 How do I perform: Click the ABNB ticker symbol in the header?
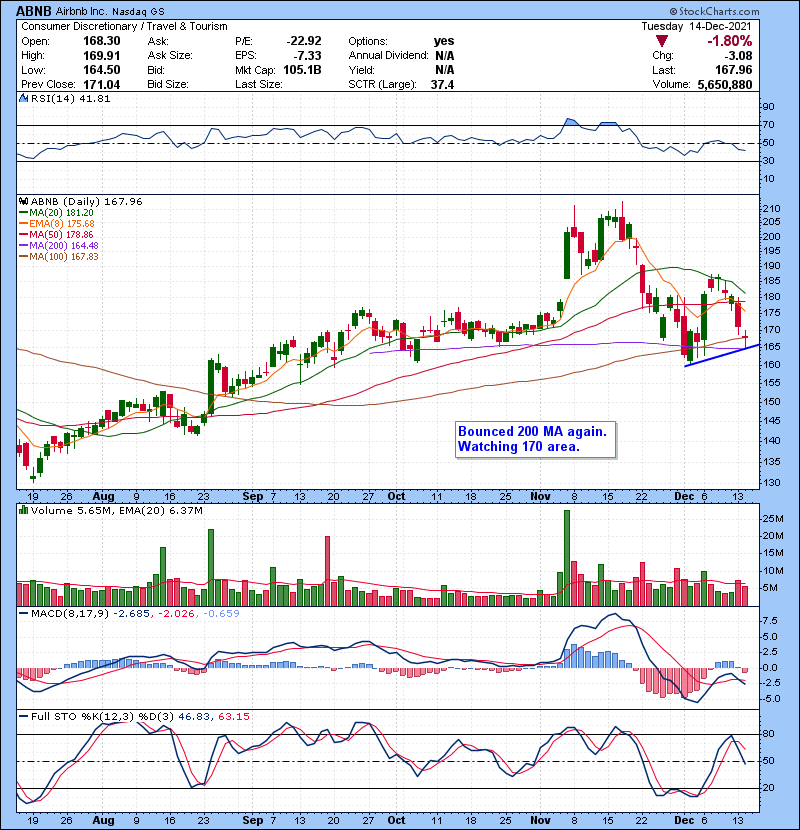pos(34,11)
